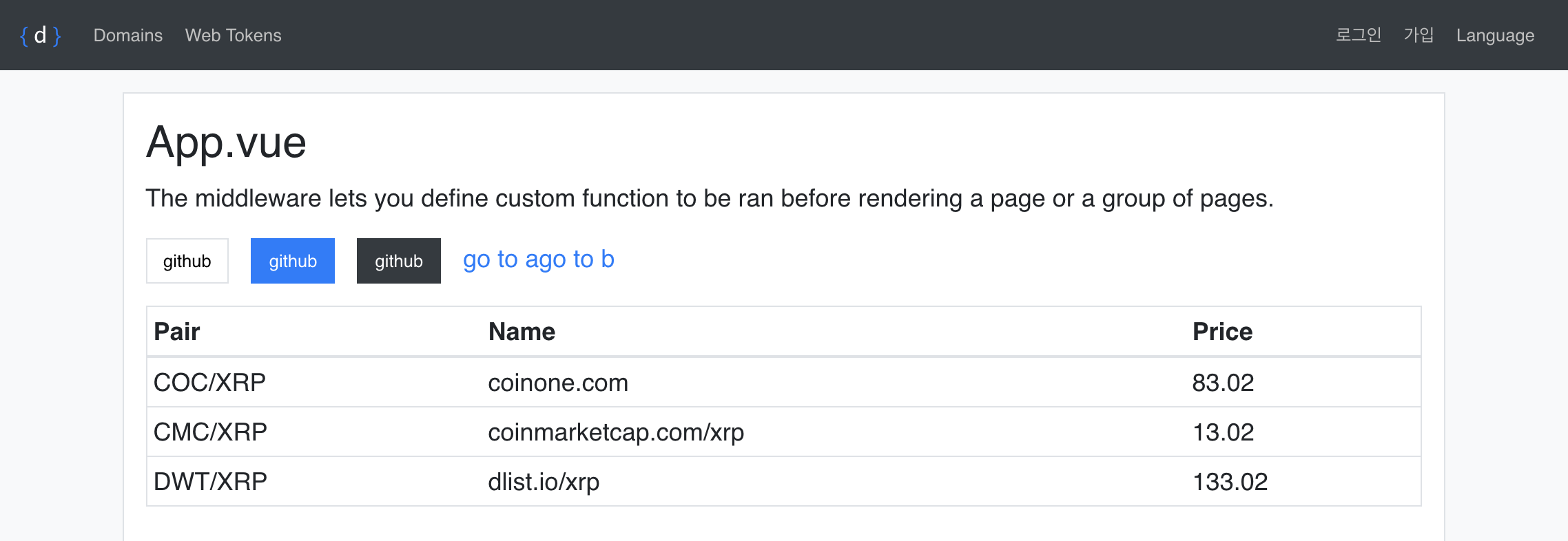The width and height of the screenshot is (1568, 541).
Task: Select the COC/XRP pair cell
Action: click(209, 382)
